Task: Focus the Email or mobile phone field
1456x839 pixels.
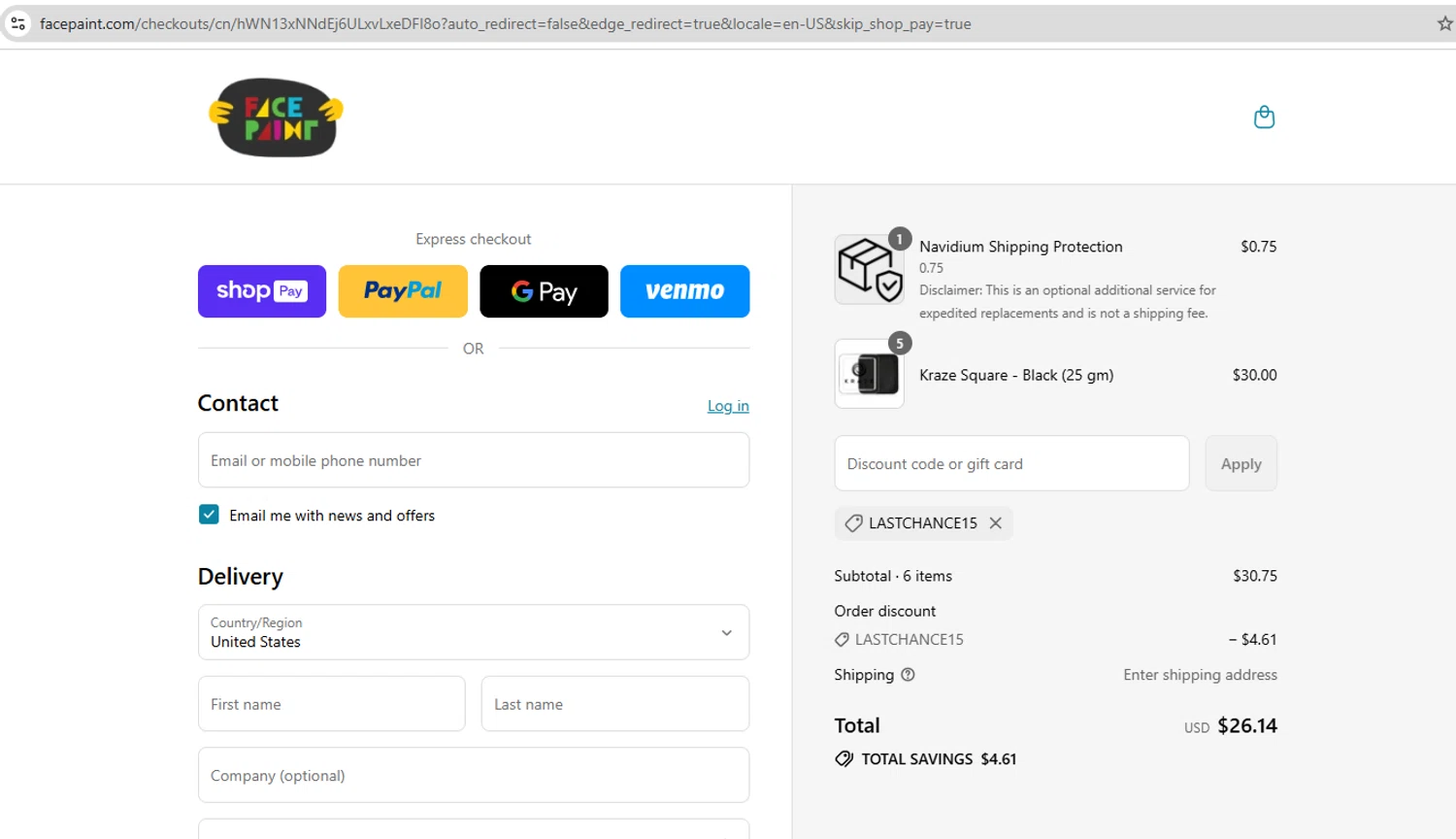Action: click(x=474, y=460)
